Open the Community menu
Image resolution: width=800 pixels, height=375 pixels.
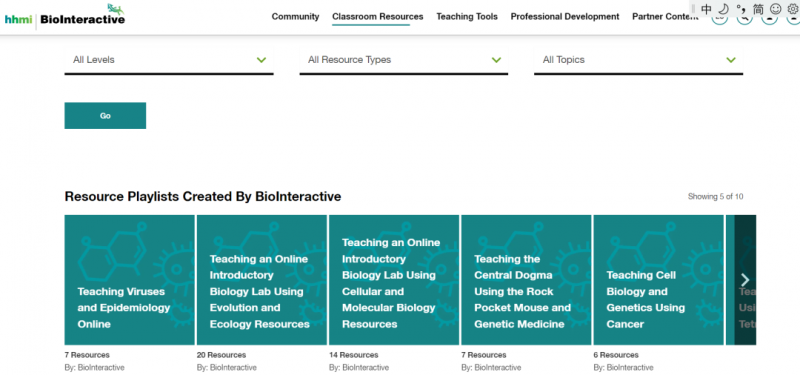pos(295,16)
